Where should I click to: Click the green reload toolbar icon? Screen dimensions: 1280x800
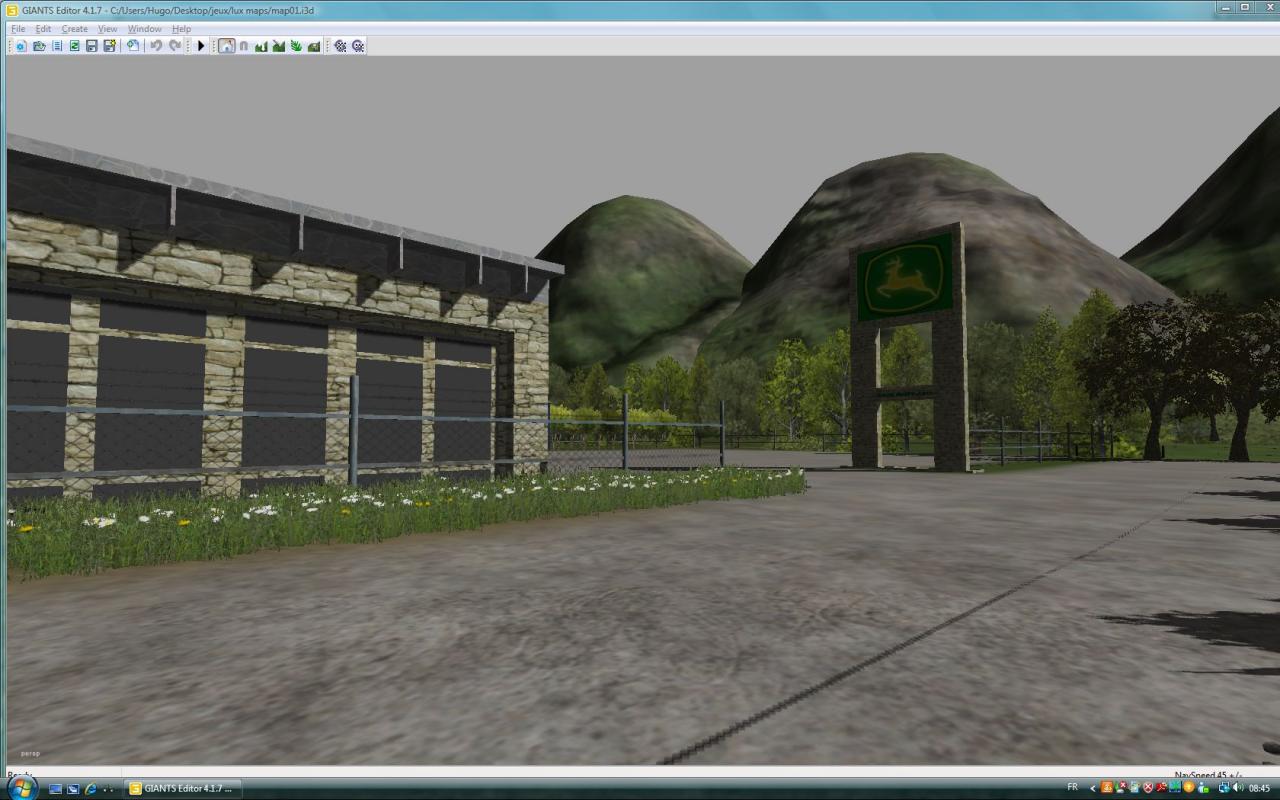pos(74,46)
